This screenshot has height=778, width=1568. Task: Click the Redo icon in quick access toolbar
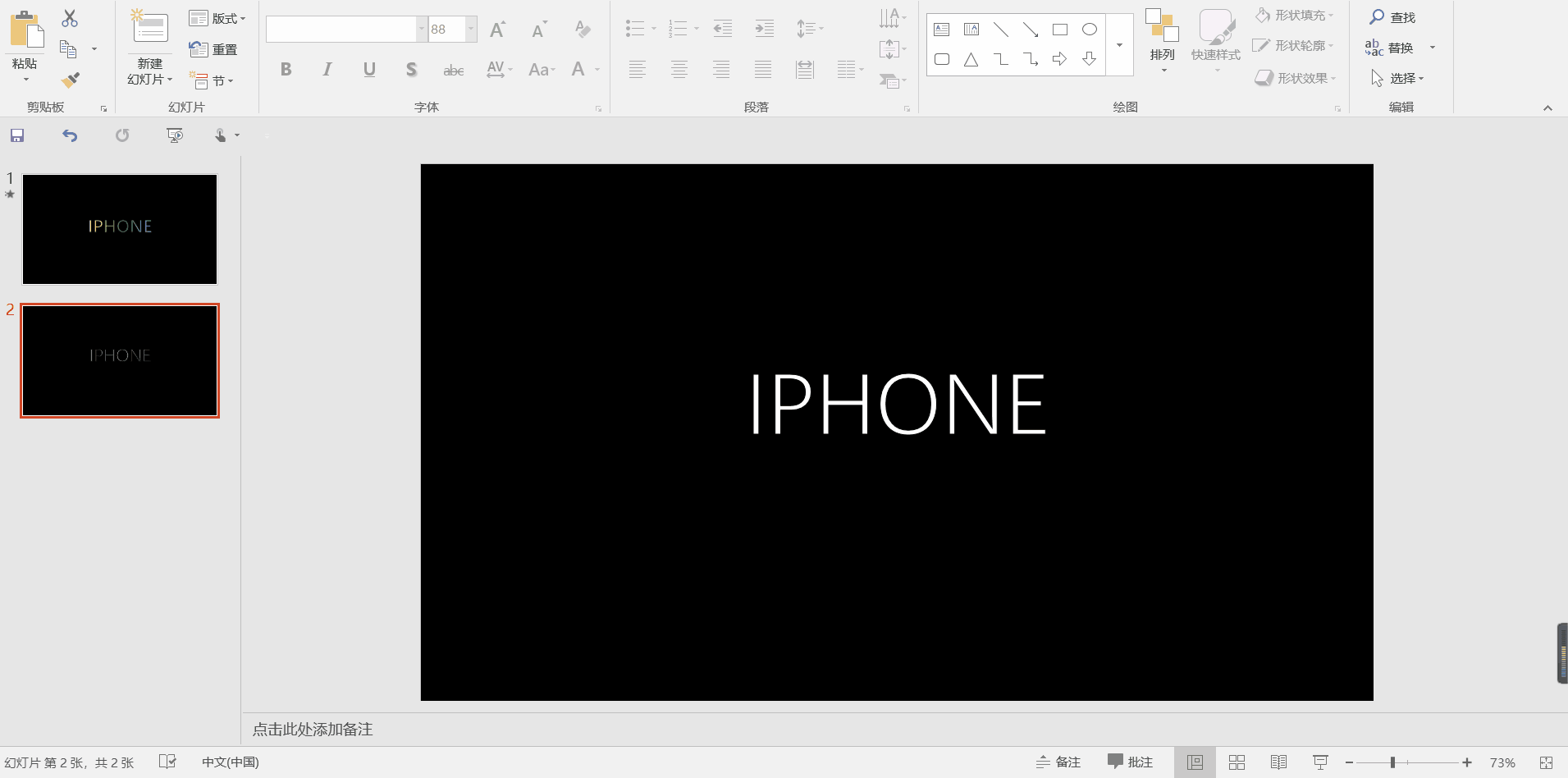click(122, 135)
